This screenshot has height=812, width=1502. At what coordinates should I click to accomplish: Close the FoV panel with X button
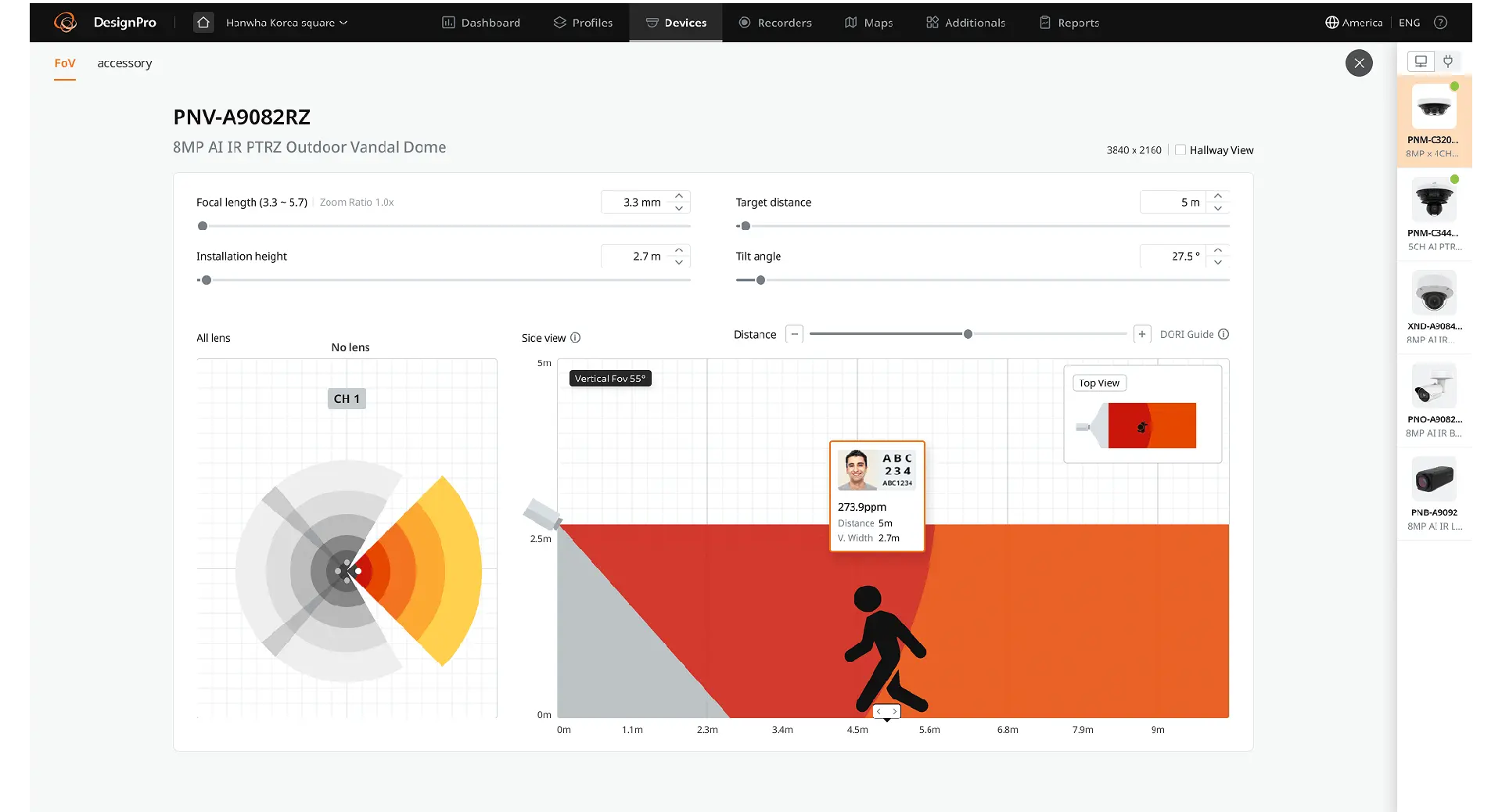pos(1359,63)
